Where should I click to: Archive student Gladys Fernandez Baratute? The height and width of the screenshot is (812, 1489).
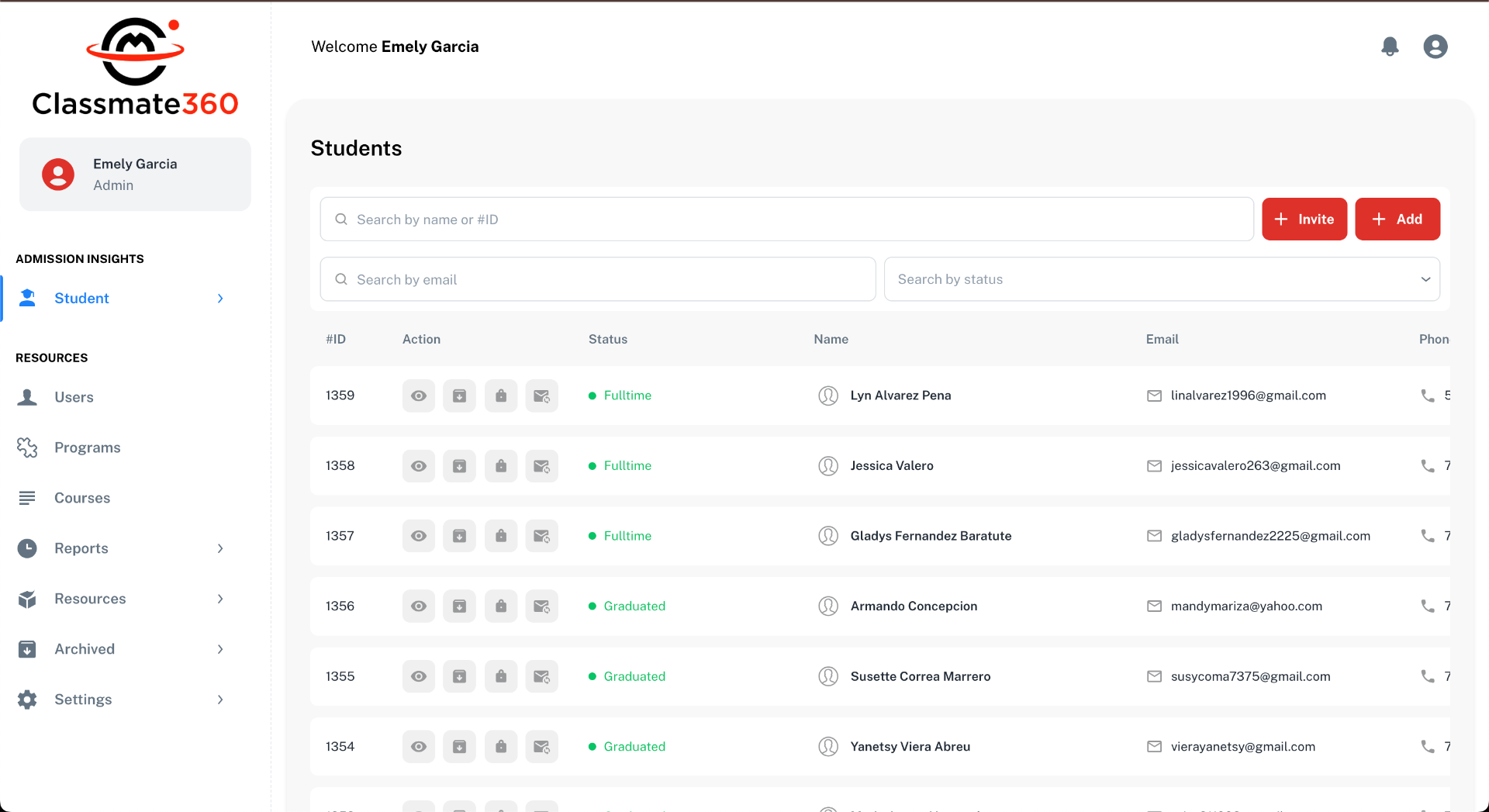click(x=460, y=536)
